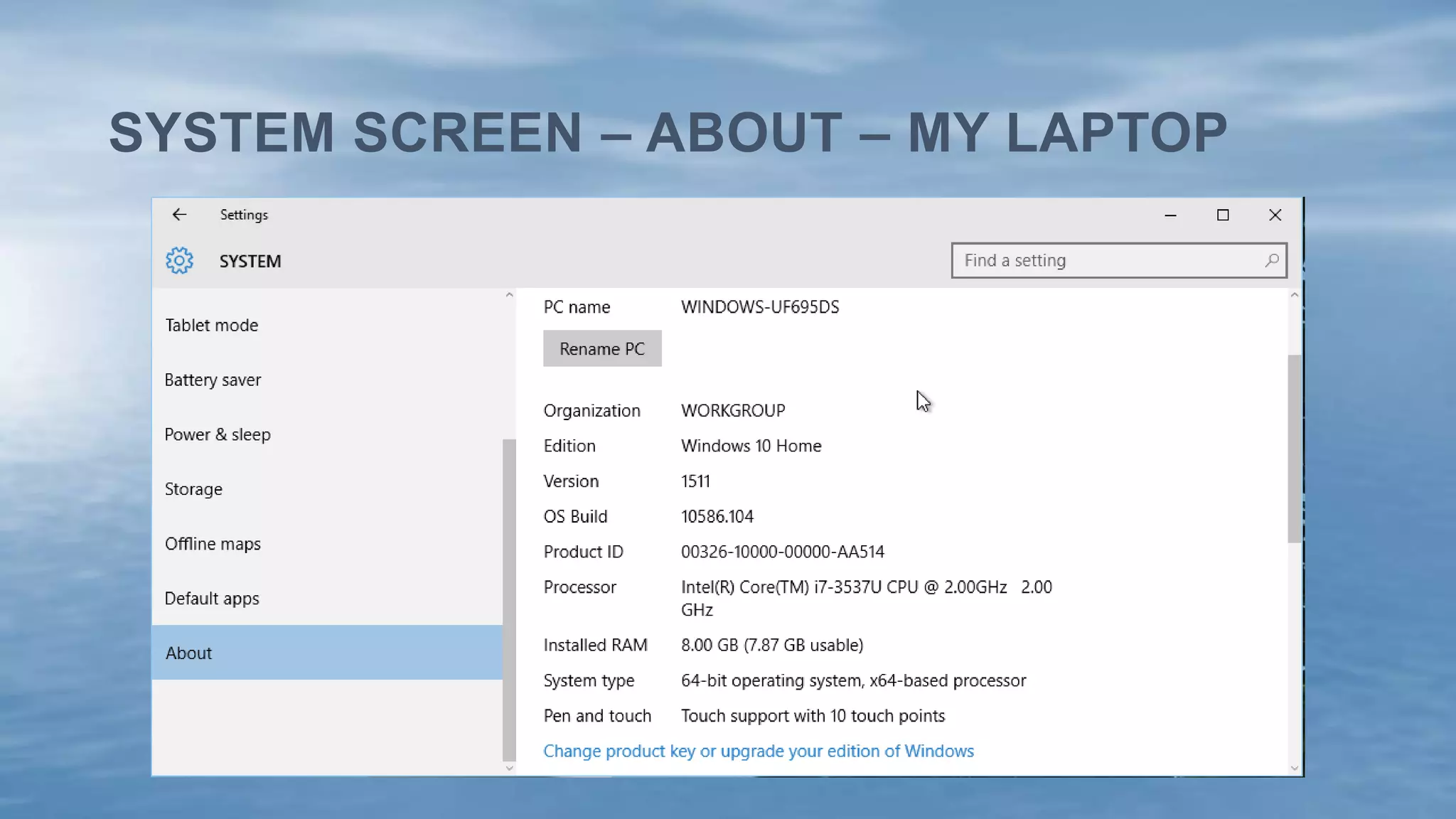Click the Installed RAM label
This screenshot has height=819, width=1456.
pyautogui.click(x=595, y=646)
